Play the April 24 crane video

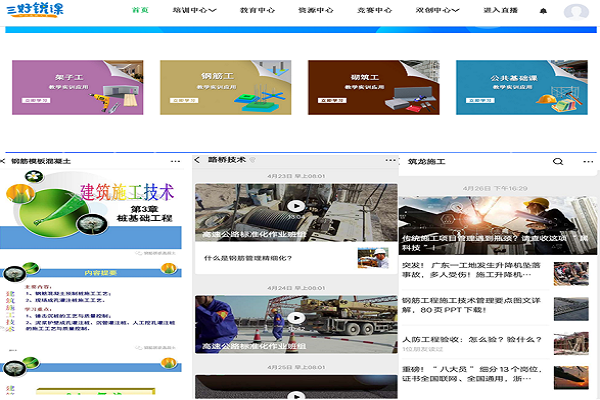(x=295, y=318)
